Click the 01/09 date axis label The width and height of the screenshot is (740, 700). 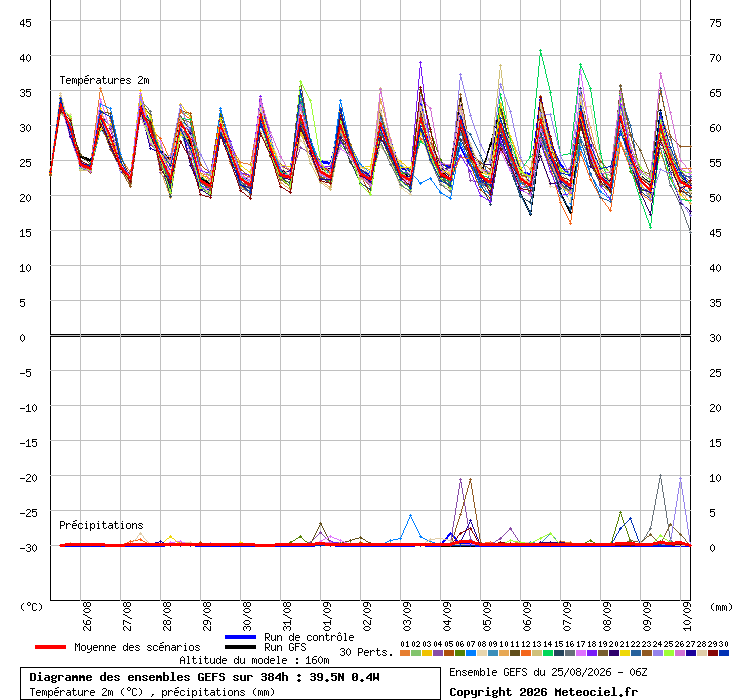point(327,616)
